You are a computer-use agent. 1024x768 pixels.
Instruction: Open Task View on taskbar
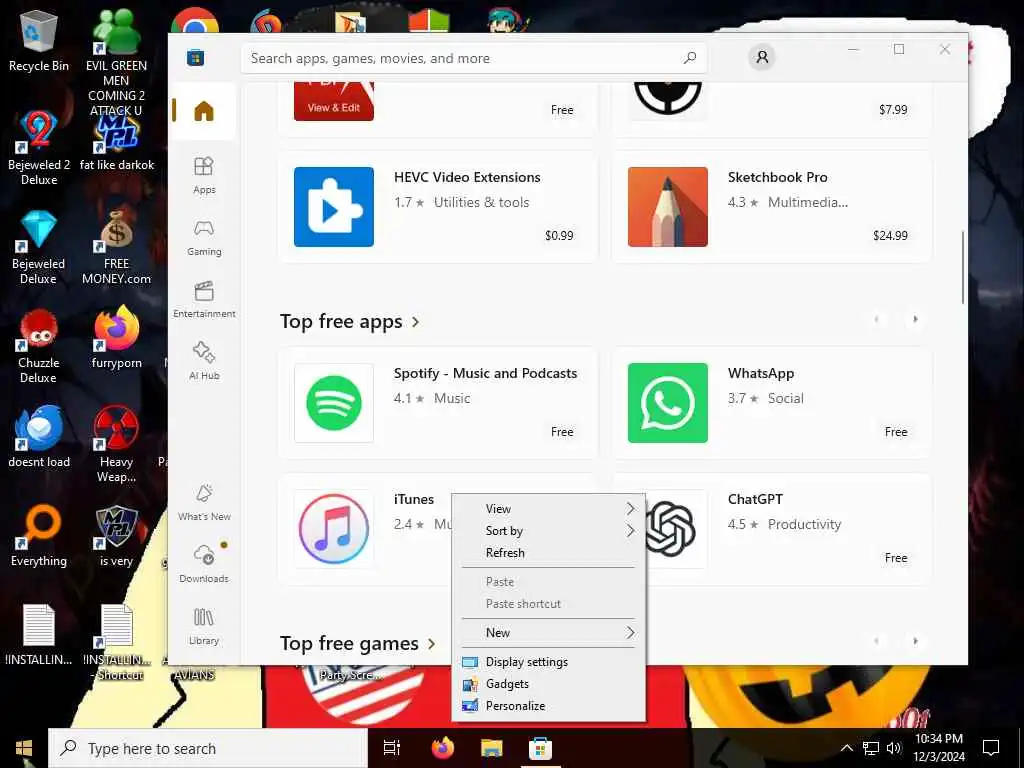coord(392,748)
